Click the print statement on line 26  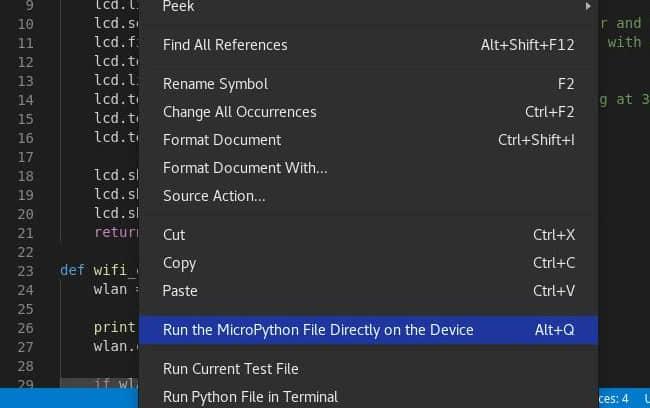114,327
